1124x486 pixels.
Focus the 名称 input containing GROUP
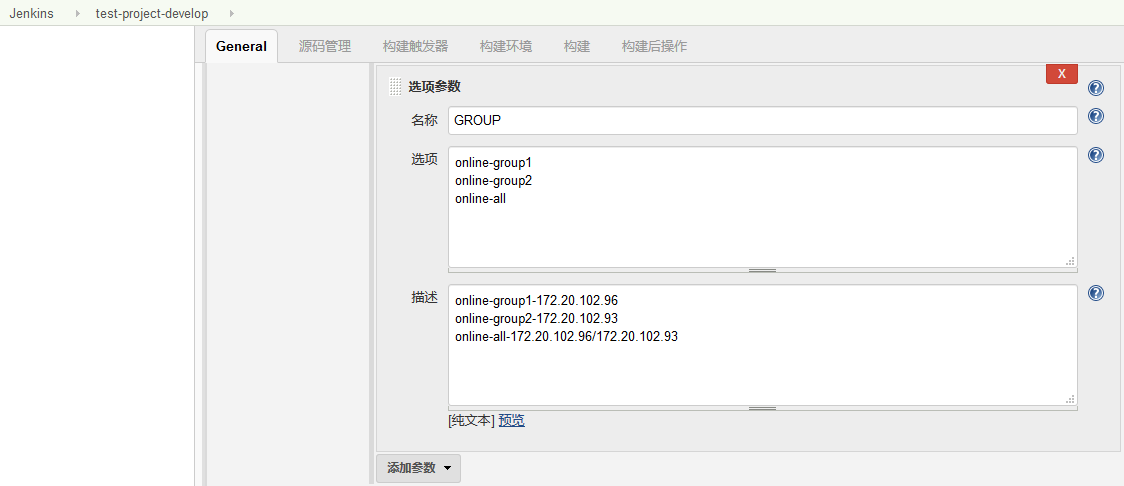[x=762, y=120]
